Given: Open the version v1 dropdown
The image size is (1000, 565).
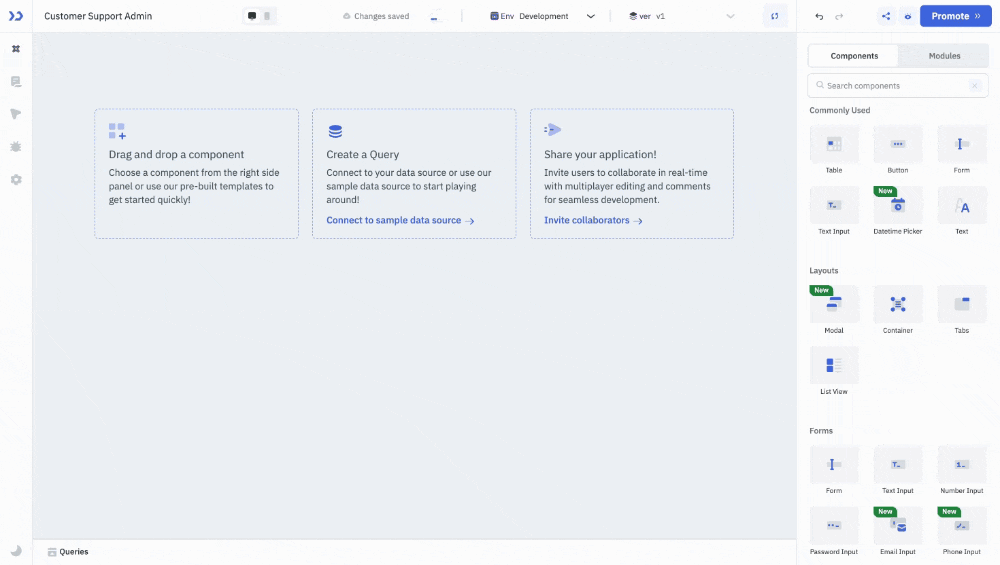Looking at the screenshot, I should point(681,16).
